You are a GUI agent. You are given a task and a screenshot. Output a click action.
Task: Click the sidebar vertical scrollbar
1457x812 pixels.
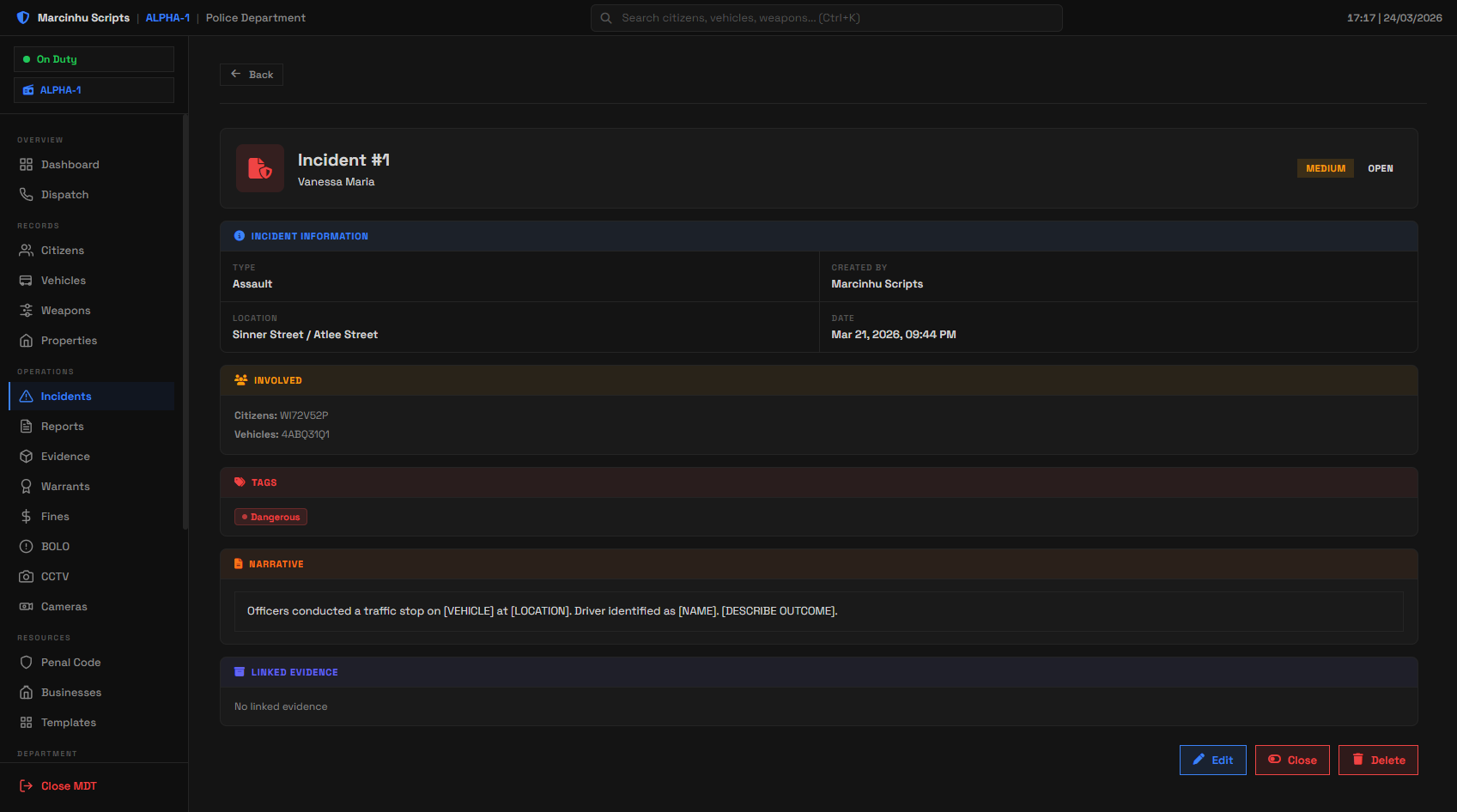(x=185, y=322)
